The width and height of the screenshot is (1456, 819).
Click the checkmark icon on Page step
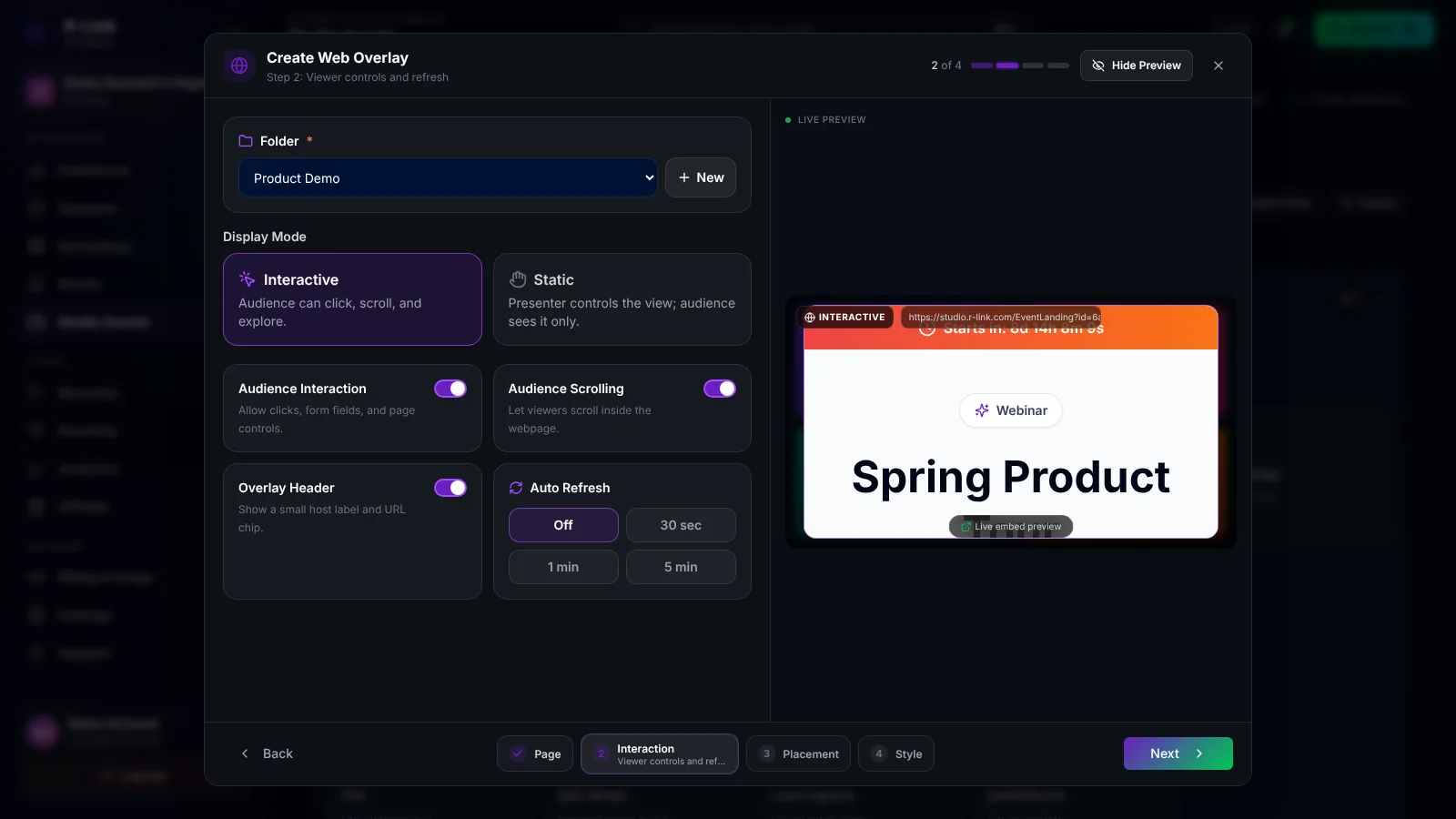518,753
